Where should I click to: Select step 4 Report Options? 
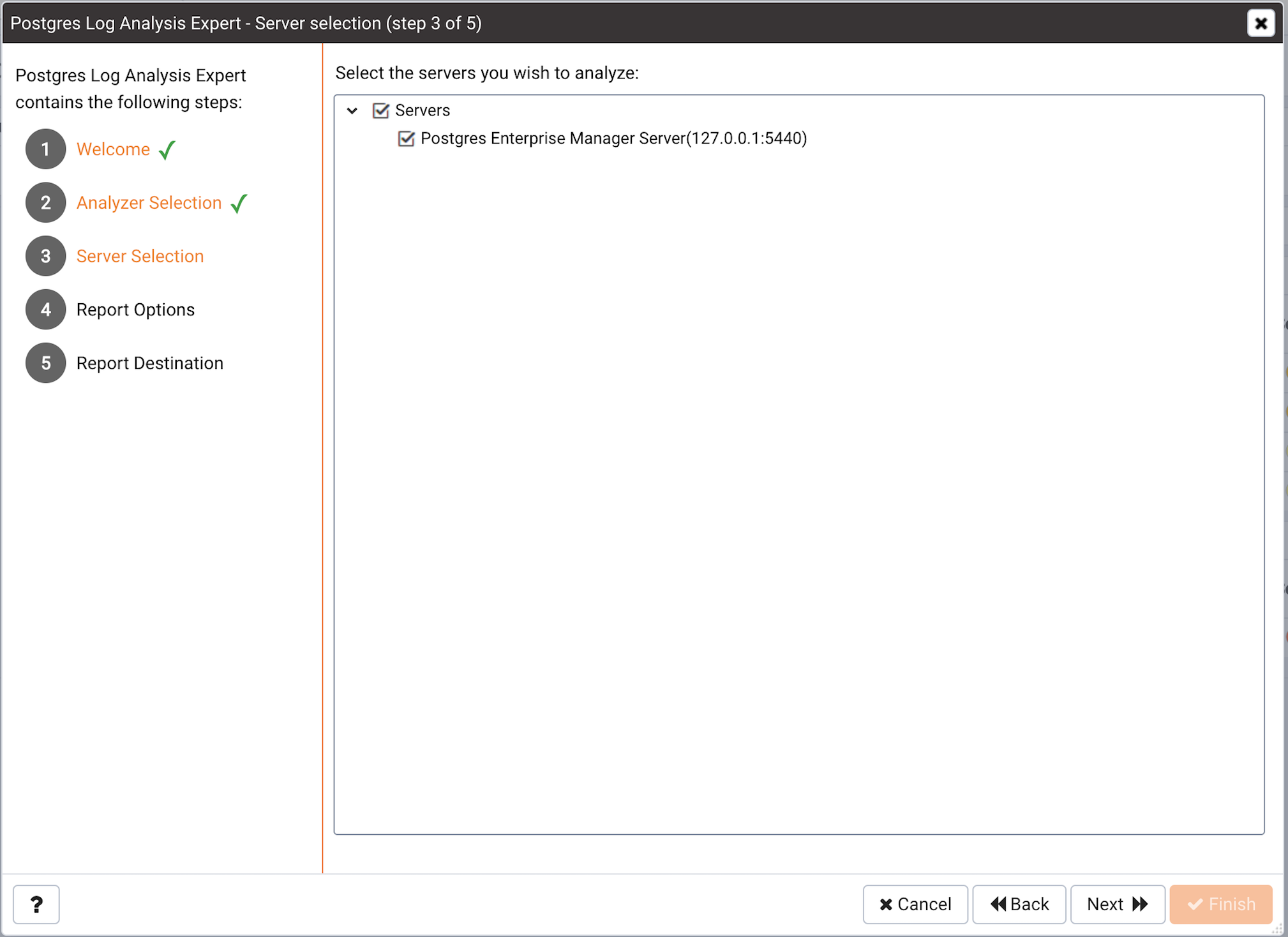click(x=135, y=310)
